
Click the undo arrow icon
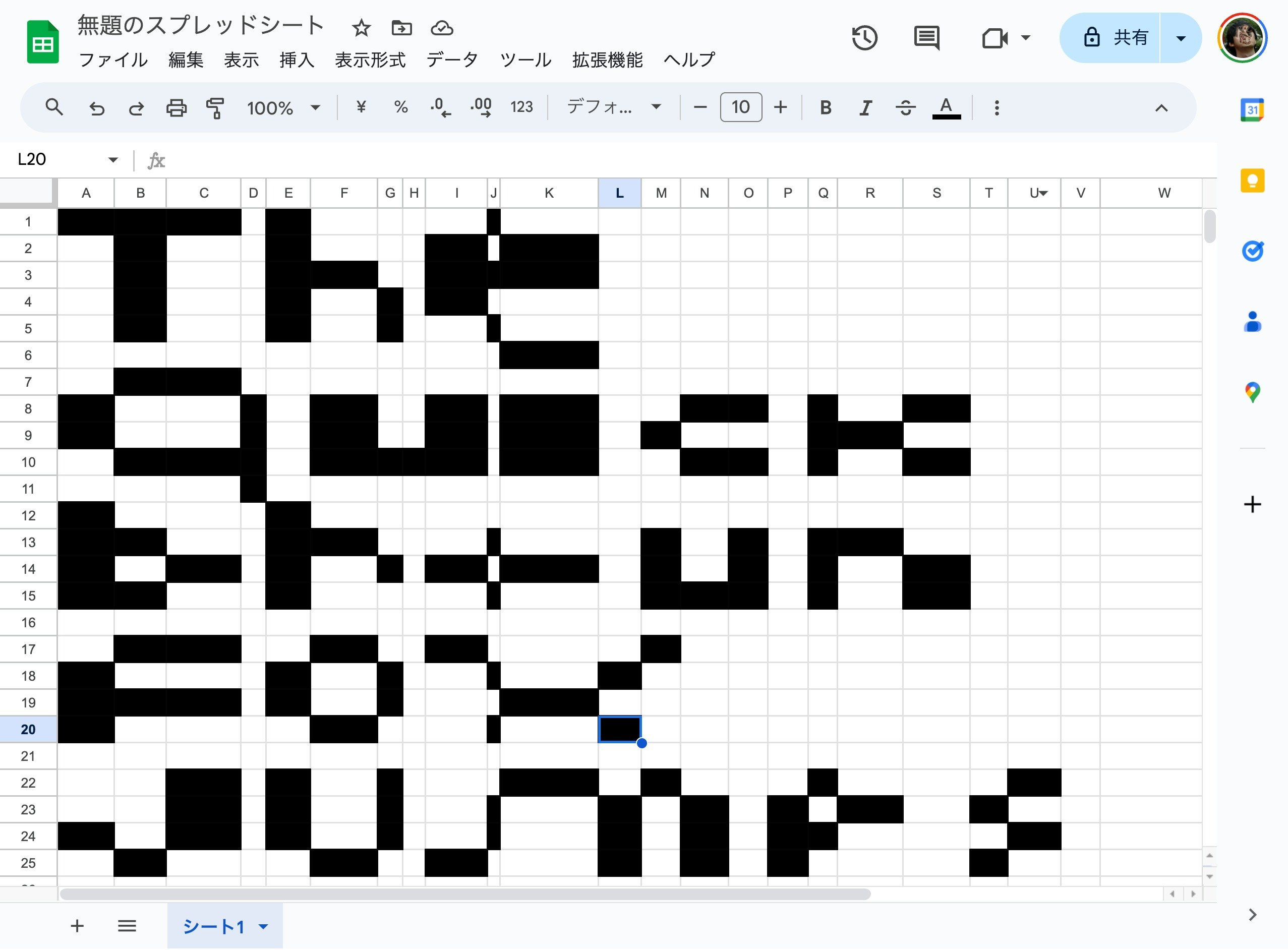97,107
